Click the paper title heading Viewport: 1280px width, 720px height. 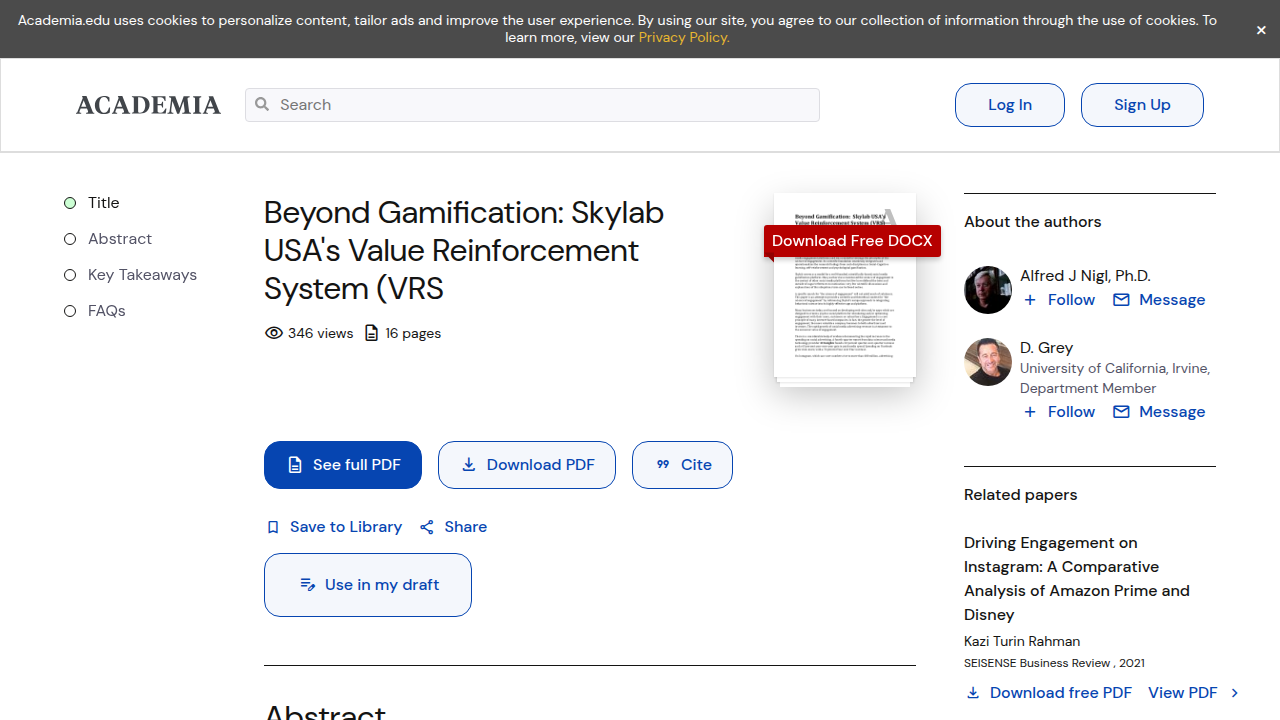click(464, 250)
